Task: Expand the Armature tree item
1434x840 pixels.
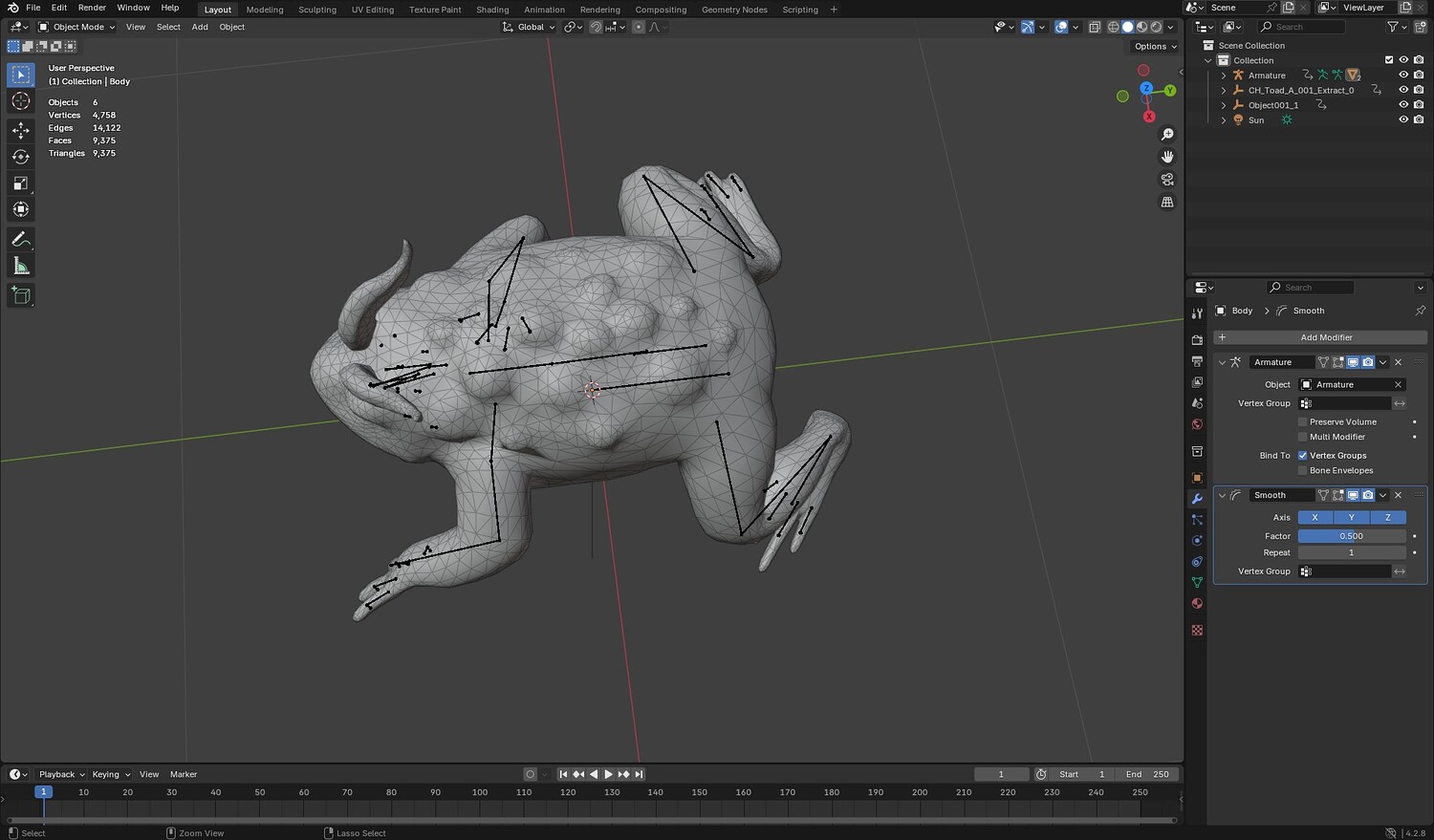Action: tap(1224, 75)
